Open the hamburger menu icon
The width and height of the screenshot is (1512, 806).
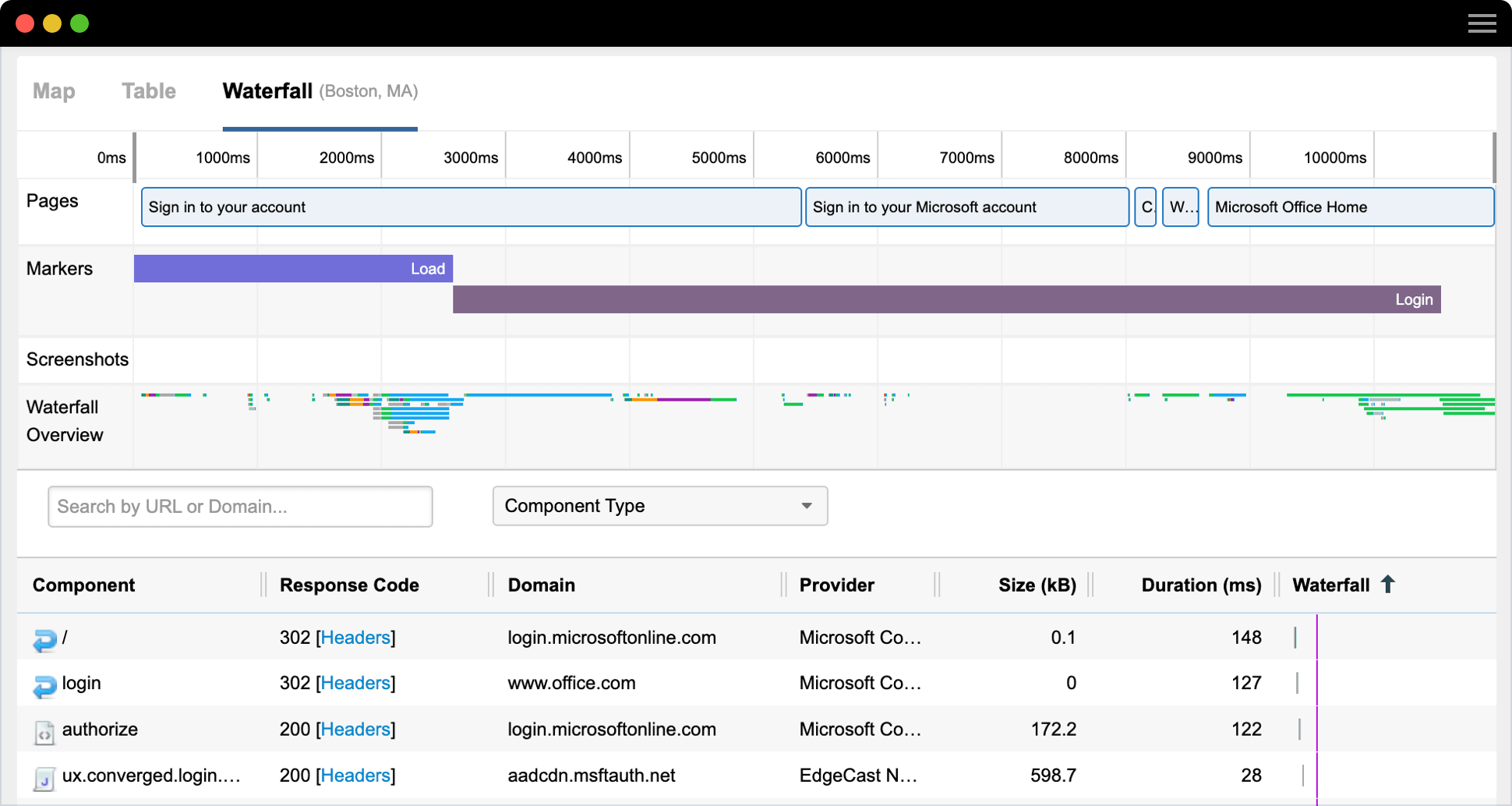[1482, 23]
